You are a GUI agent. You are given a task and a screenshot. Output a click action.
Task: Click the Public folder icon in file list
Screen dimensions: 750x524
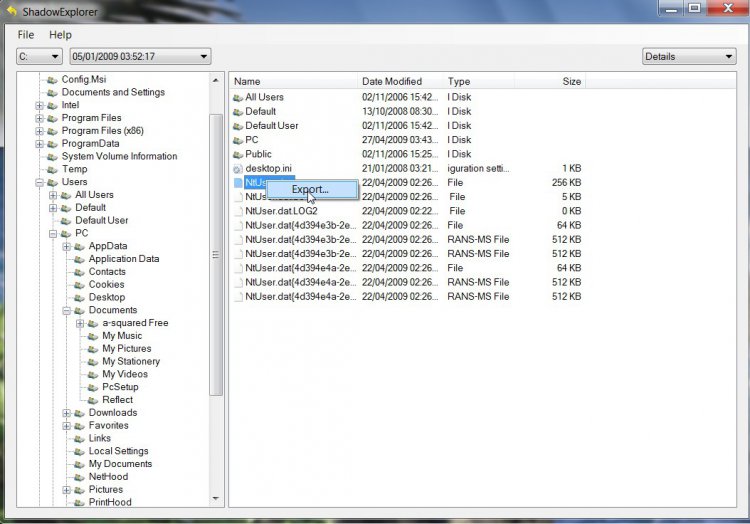tap(238, 154)
